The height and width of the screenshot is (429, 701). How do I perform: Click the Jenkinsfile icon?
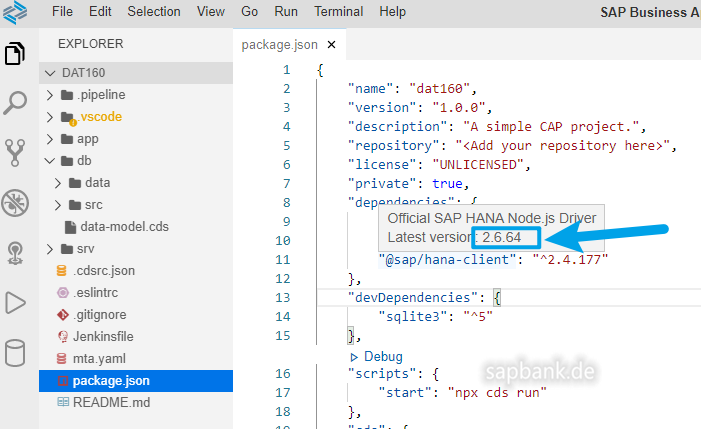[x=63, y=336]
